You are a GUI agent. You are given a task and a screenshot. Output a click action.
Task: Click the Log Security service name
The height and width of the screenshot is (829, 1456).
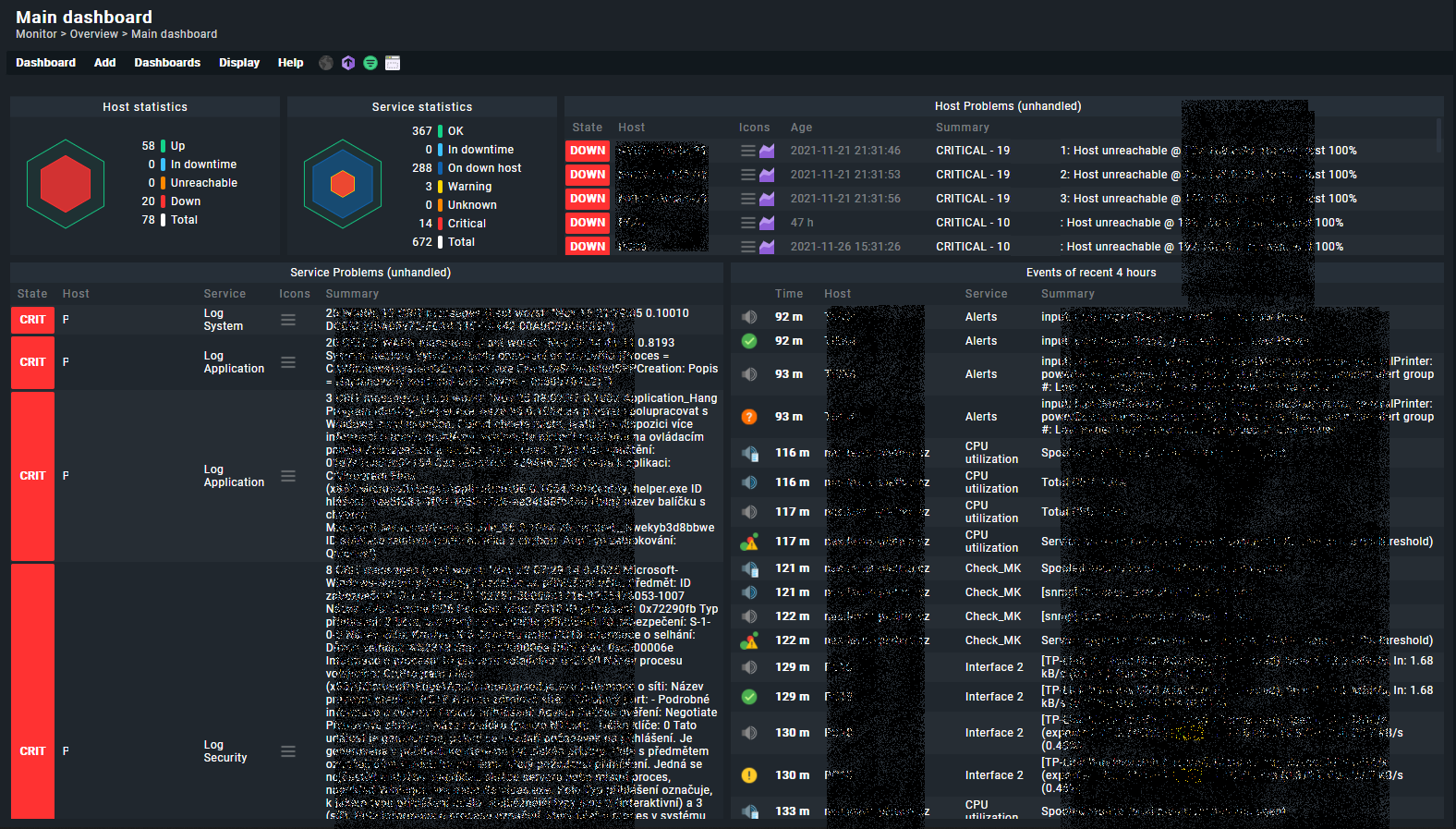coord(225,751)
